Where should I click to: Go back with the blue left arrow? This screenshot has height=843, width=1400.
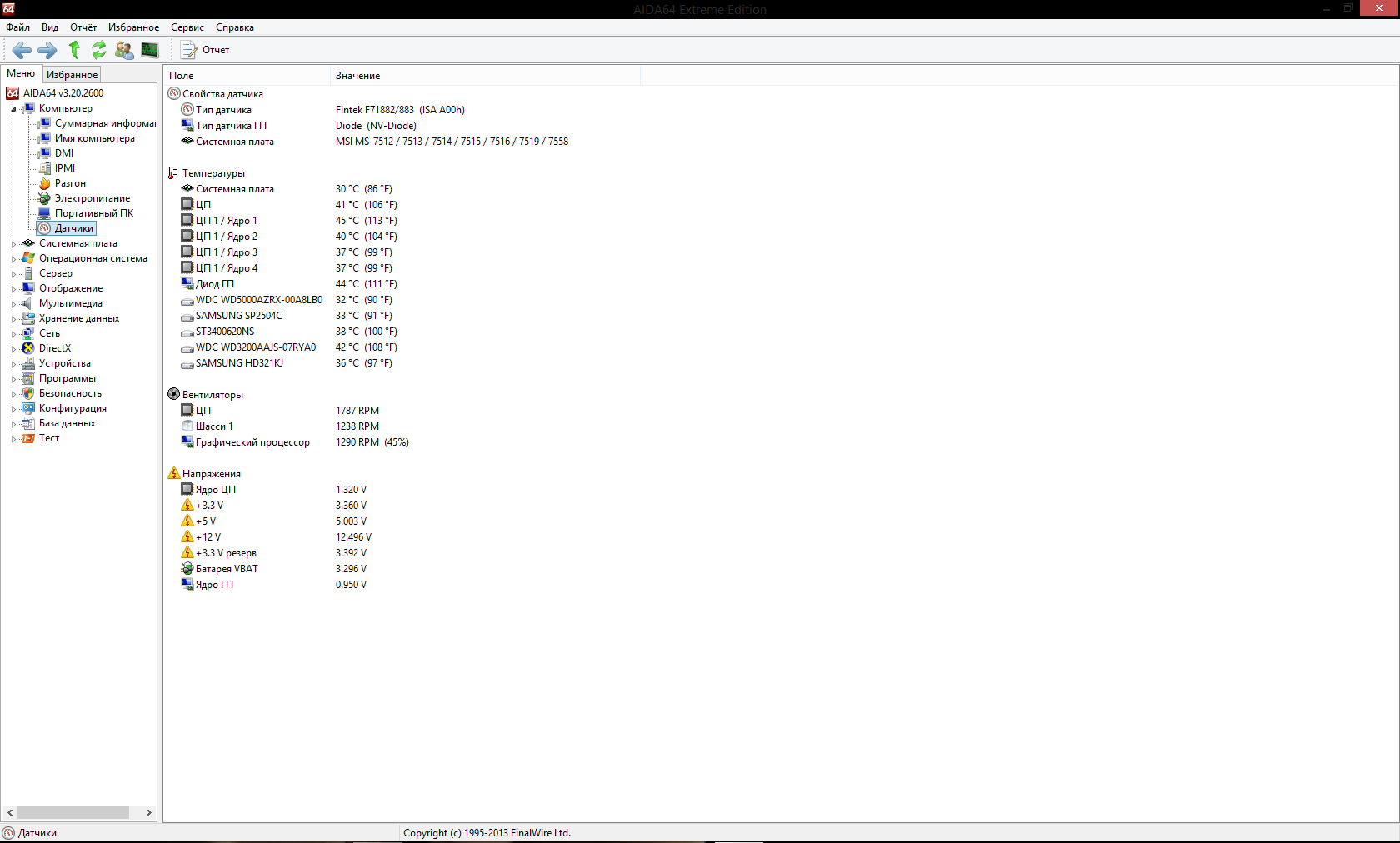pos(22,50)
